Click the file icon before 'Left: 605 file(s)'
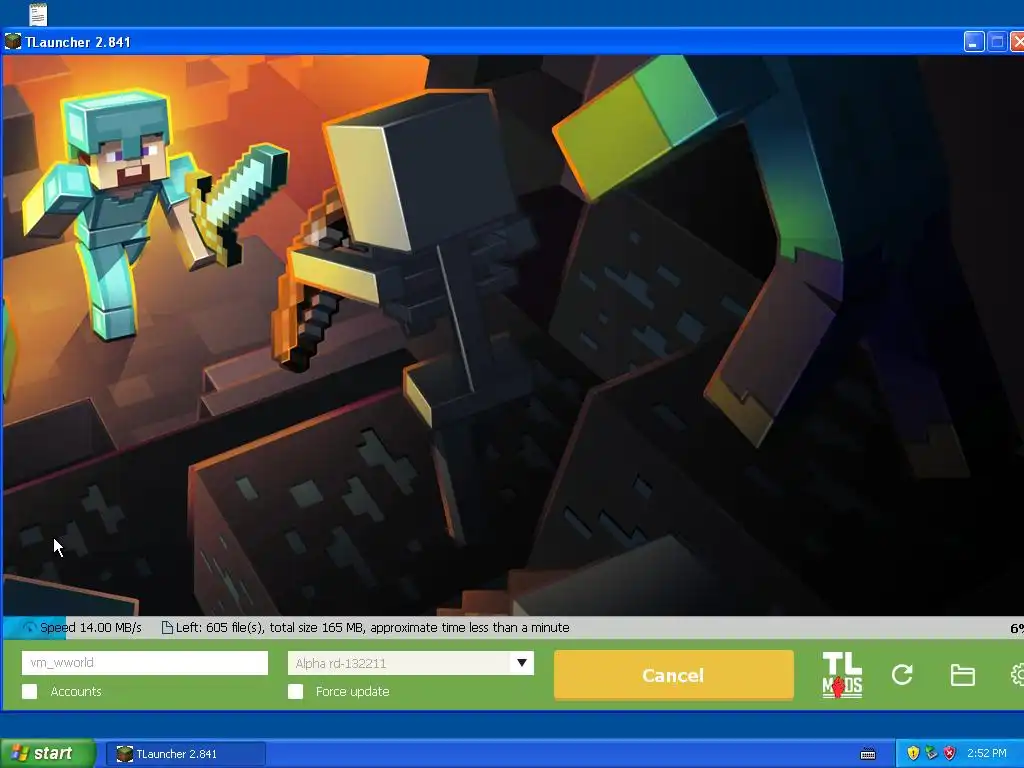Screen dimensions: 1024x768 tap(167, 628)
